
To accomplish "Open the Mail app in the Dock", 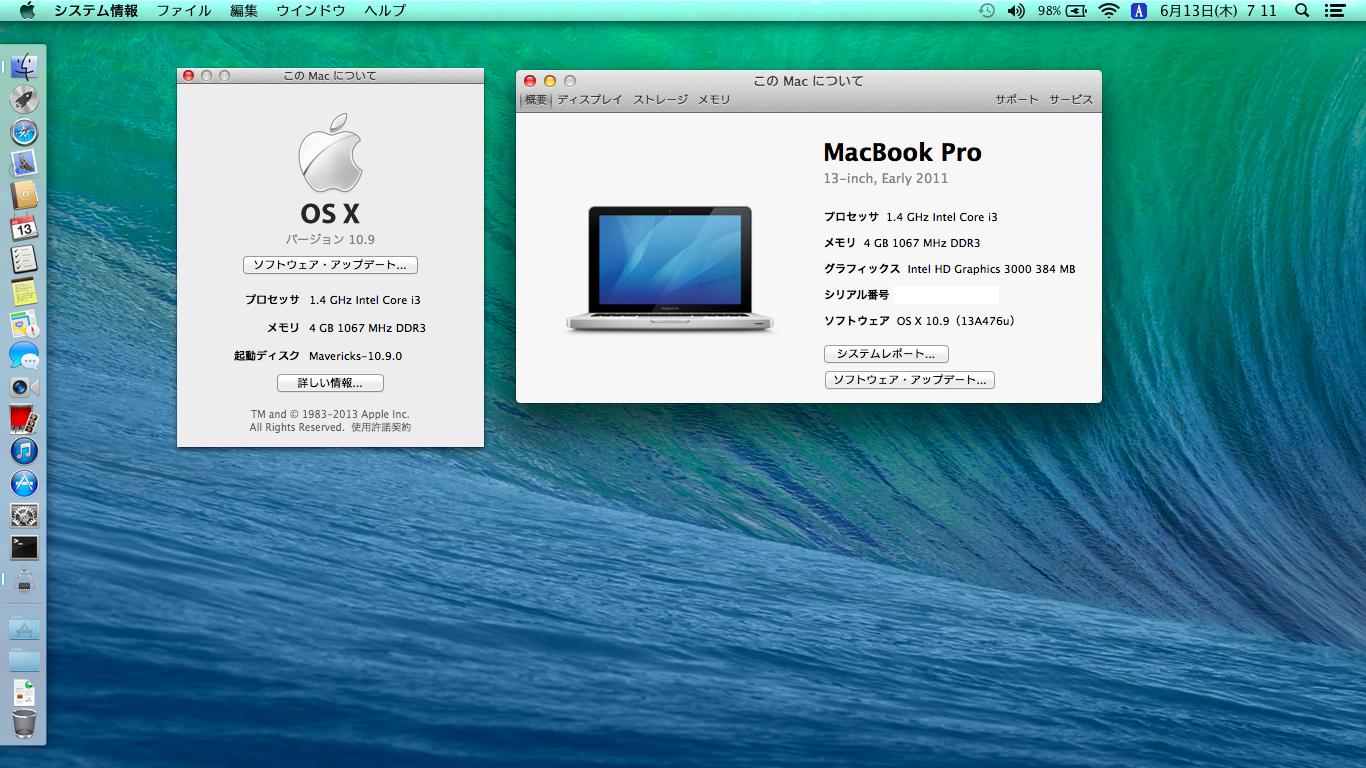I will click(x=24, y=163).
